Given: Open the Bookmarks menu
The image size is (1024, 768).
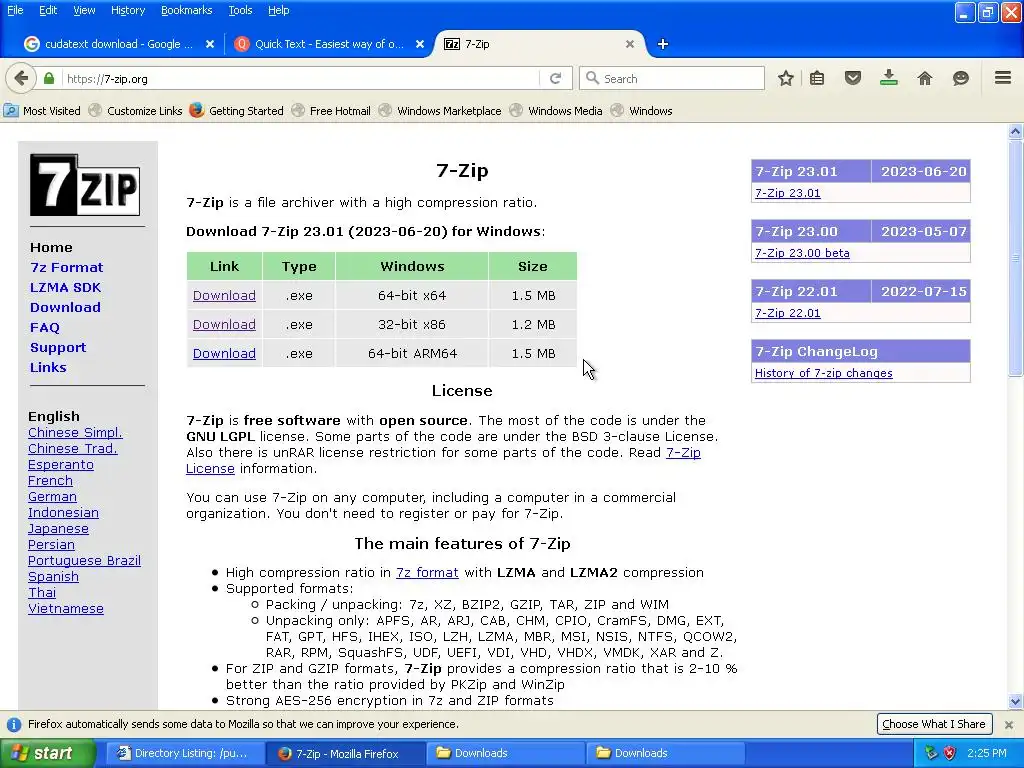Looking at the screenshot, I should (x=187, y=10).
